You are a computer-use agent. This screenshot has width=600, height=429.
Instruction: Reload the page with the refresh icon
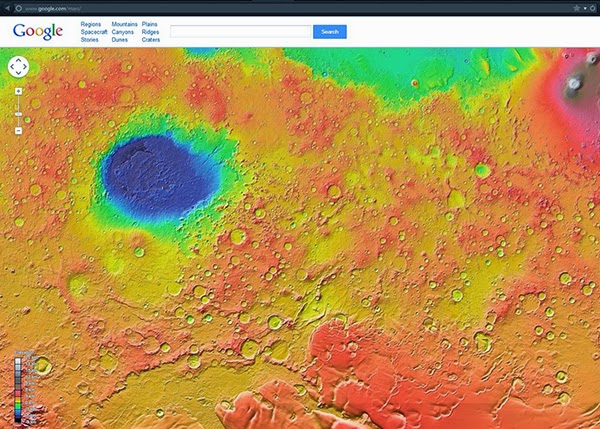point(593,8)
